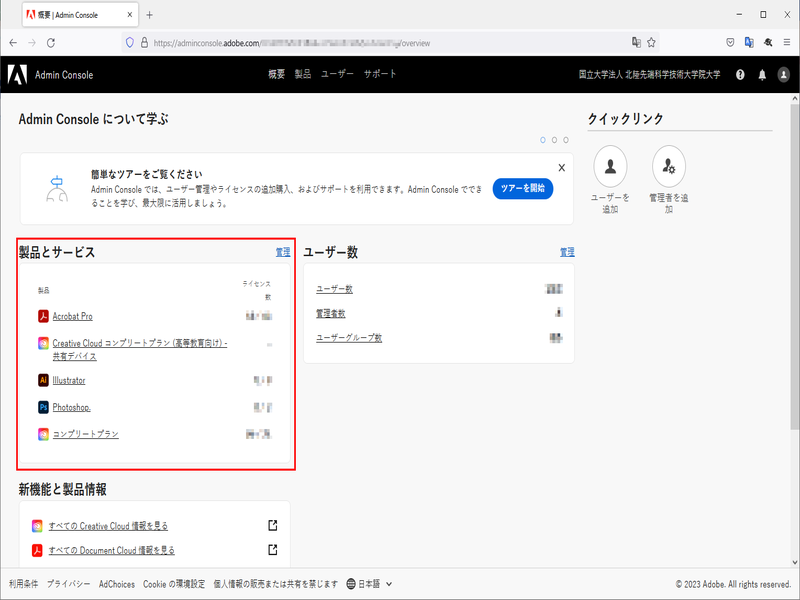Click プライバシー footer link
Image resolution: width=800 pixels, height=600 pixels.
coord(69,584)
